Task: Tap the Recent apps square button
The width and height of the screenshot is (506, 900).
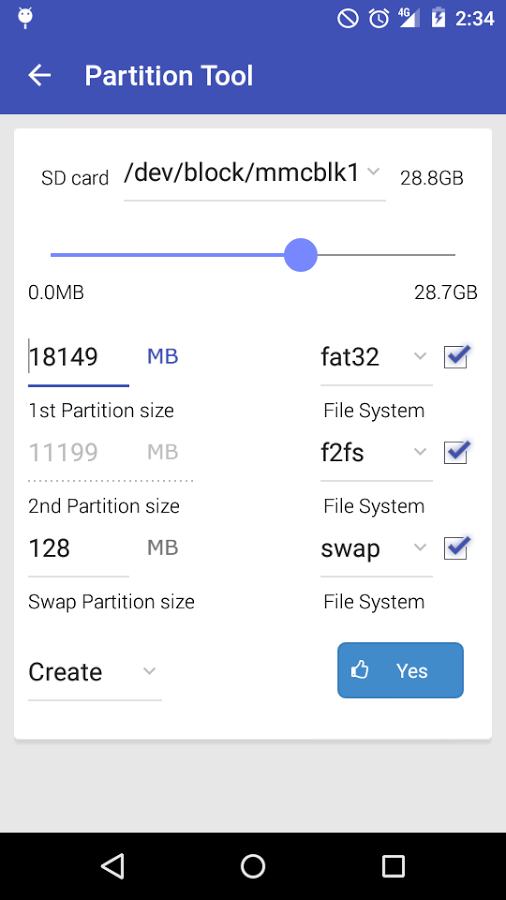Action: [394, 866]
